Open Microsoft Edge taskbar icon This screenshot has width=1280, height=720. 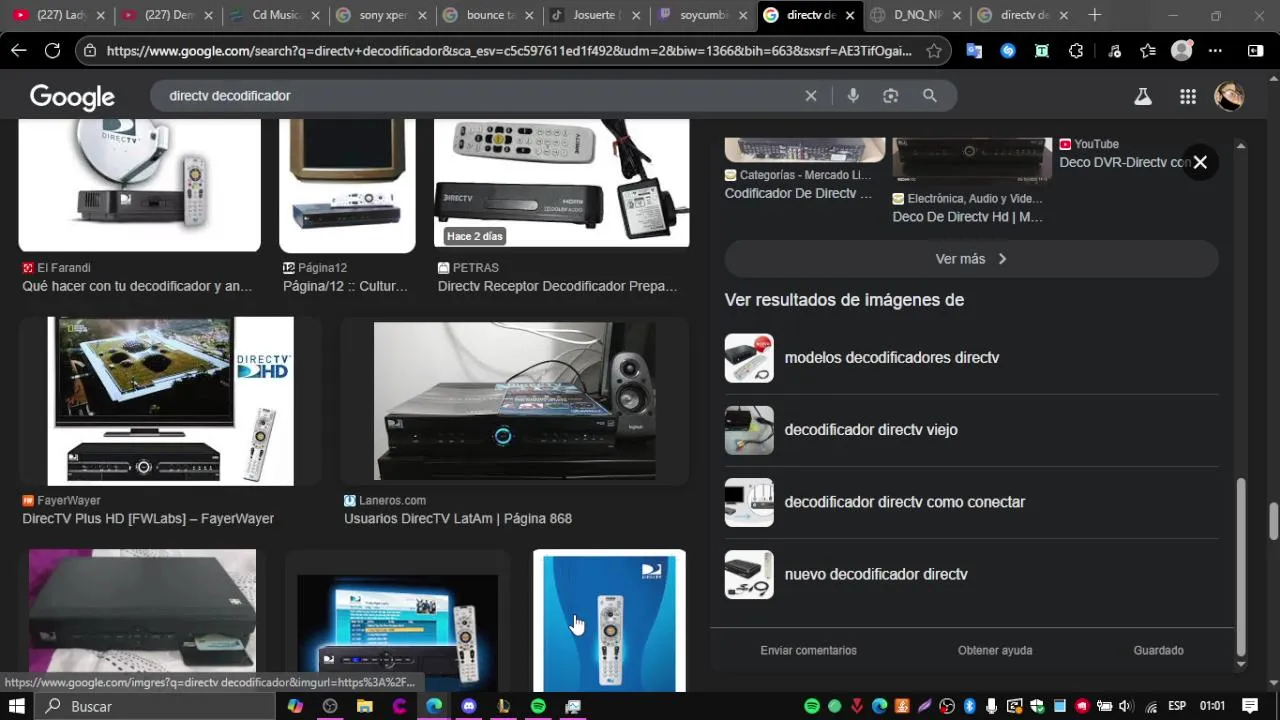click(x=434, y=706)
